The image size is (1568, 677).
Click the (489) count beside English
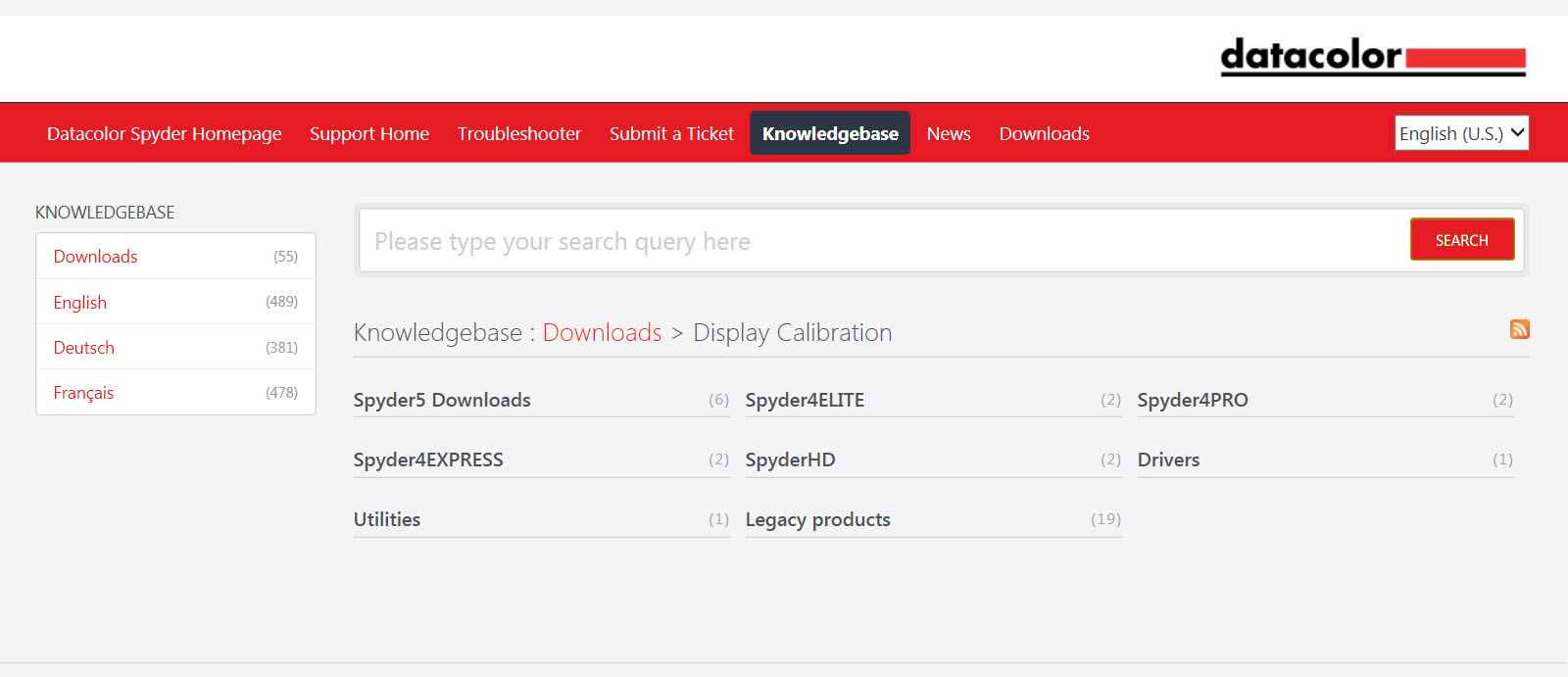click(281, 302)
